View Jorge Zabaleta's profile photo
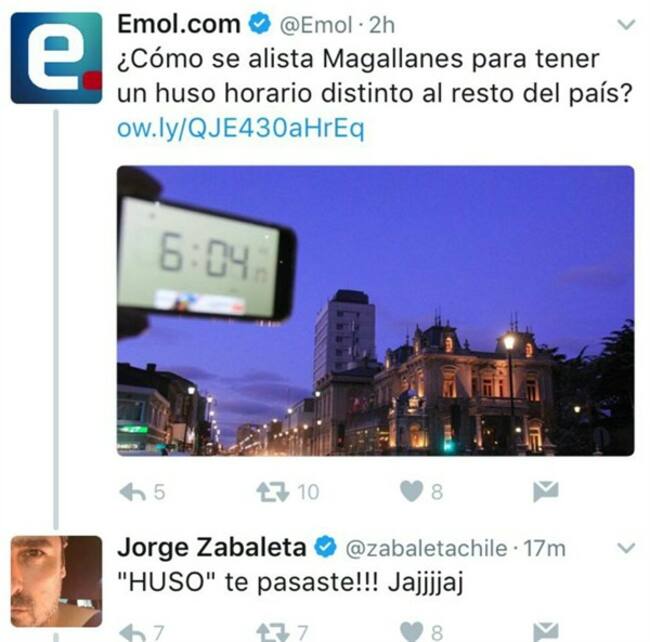Viewport: 650px width, 642px height. tap(56, 581)
